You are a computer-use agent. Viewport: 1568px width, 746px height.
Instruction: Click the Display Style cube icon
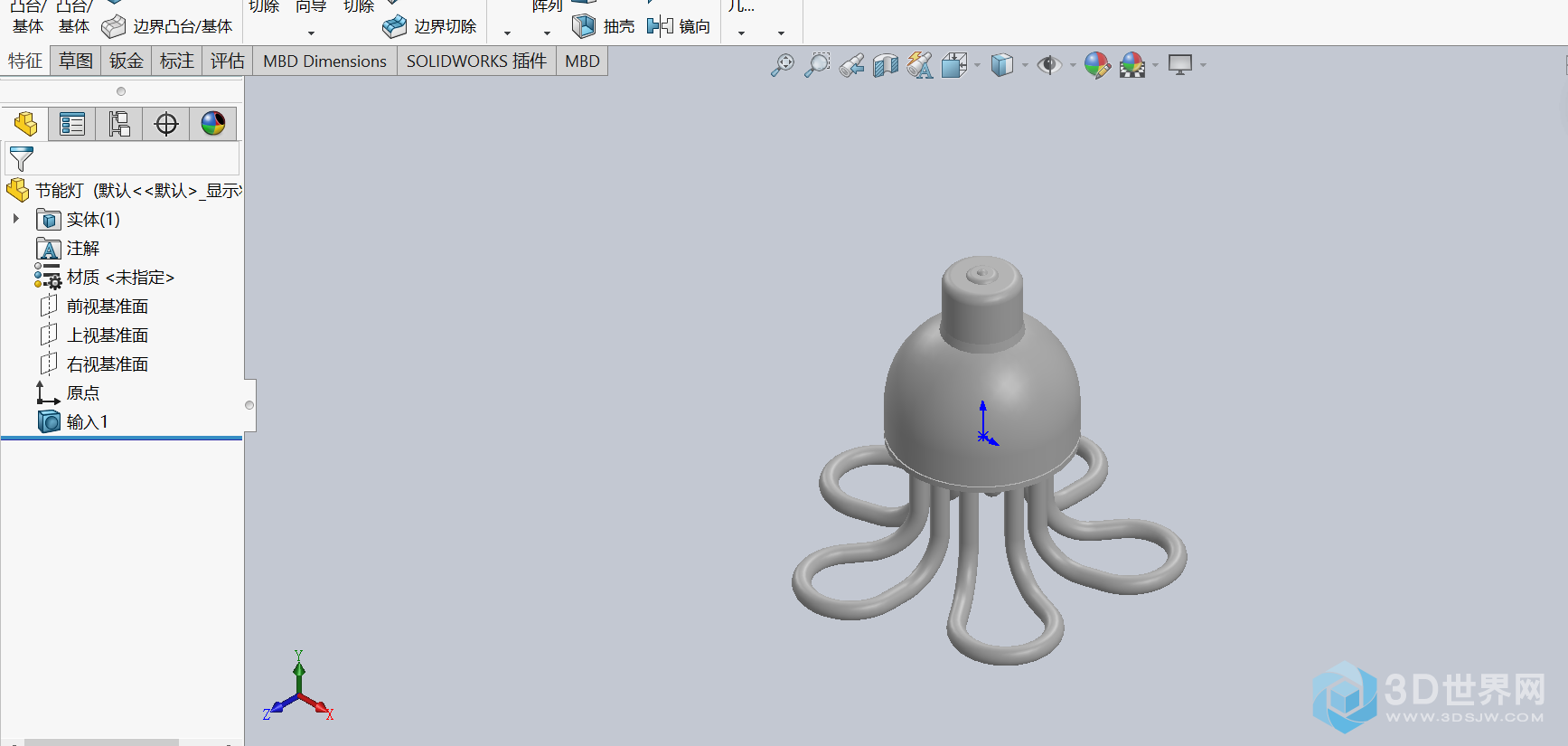pos(1001,65)
